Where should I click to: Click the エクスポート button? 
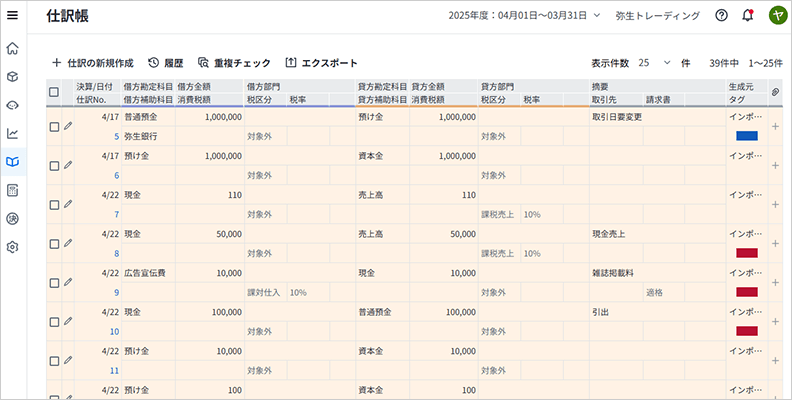pos(321,62)
